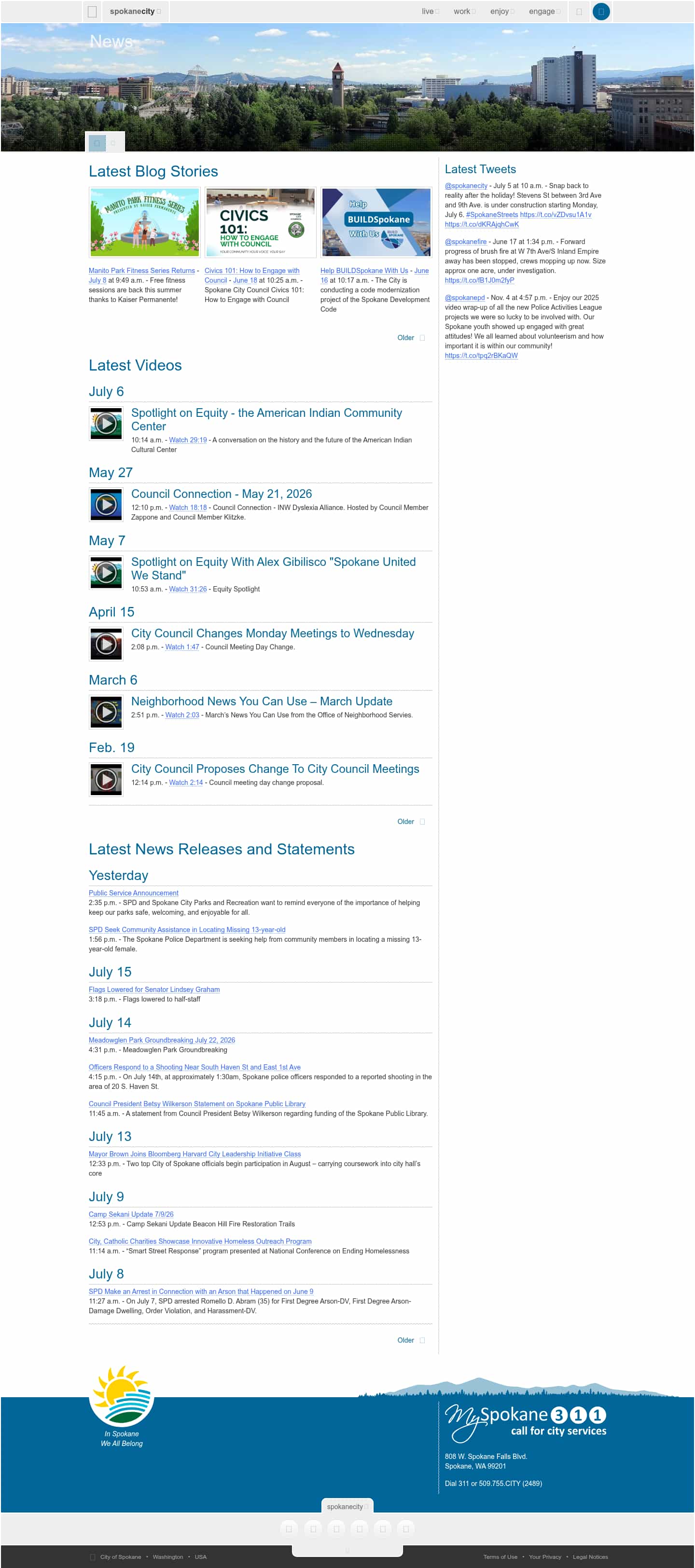Click the Watch 2:14 link
The width and height of the screenshot is (695, 1568).
click(186, 783)
